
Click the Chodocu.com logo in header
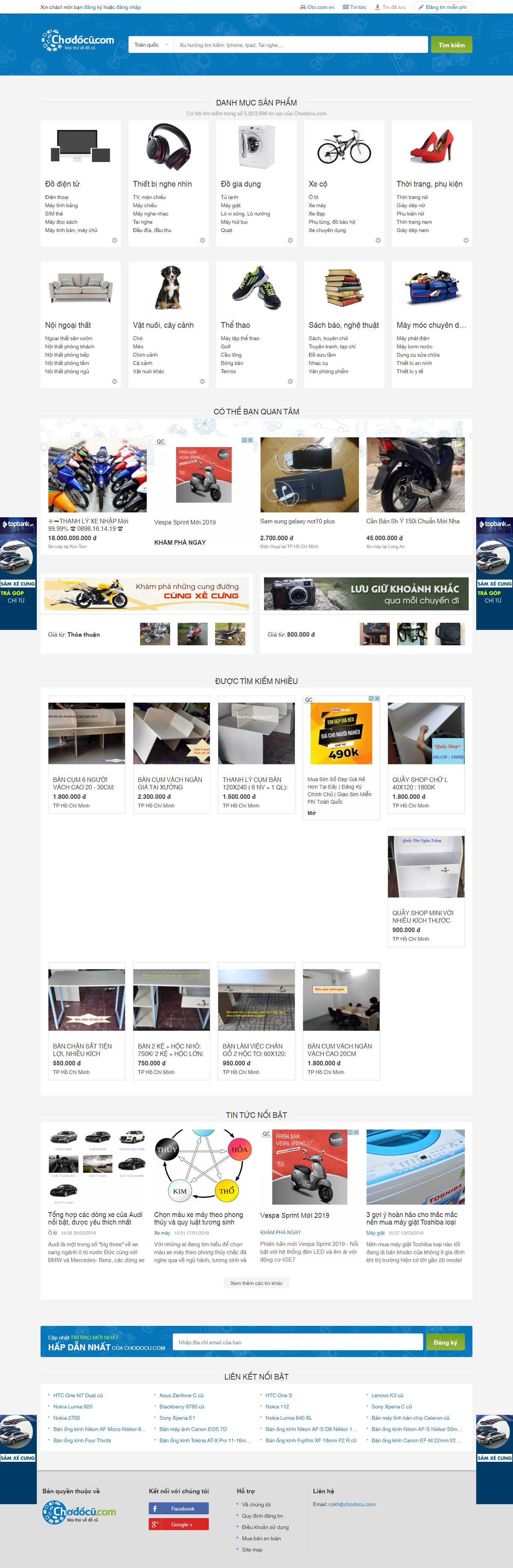[x=77, y=41]
